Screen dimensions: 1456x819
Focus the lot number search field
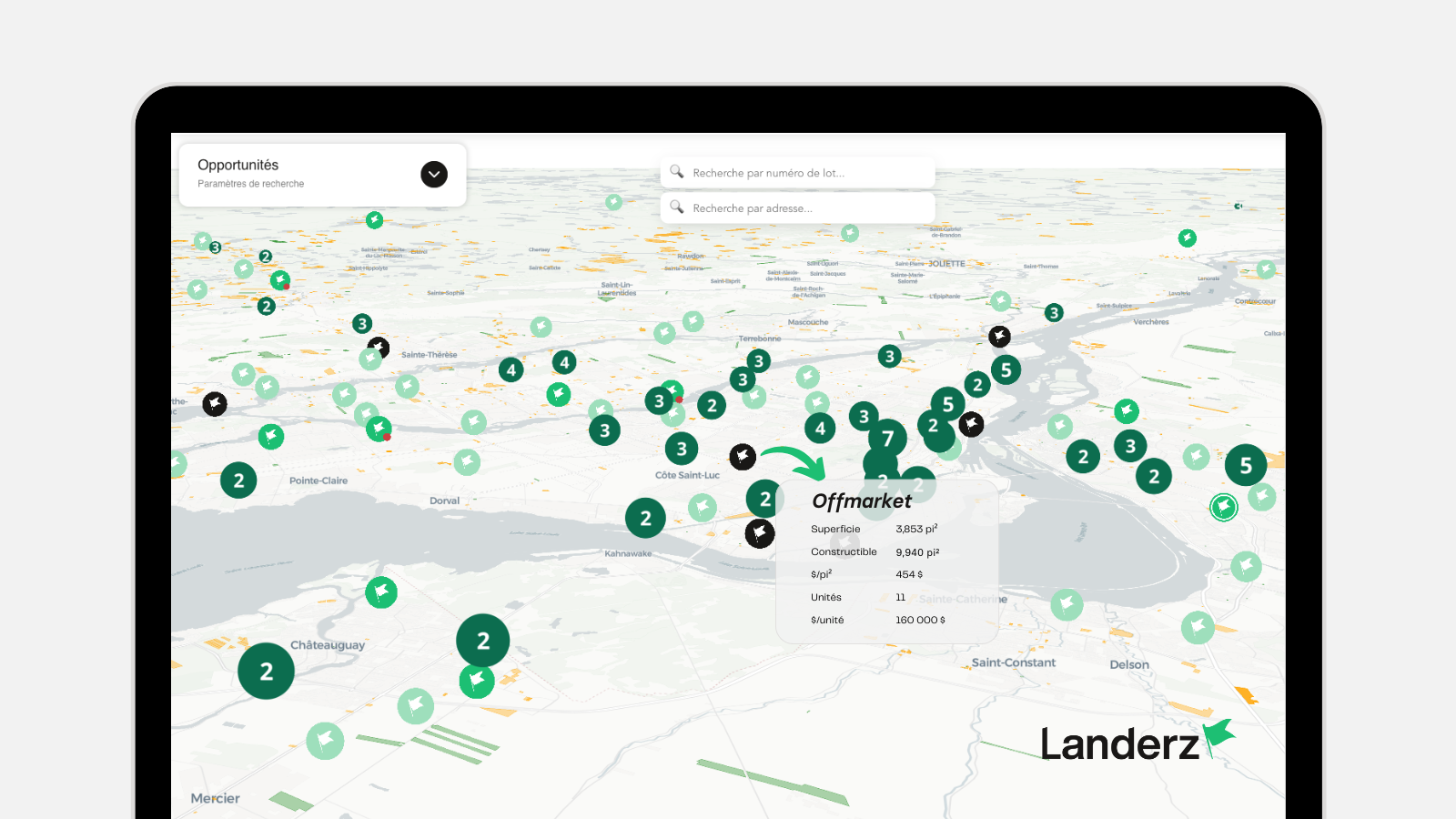pos(797,172)
